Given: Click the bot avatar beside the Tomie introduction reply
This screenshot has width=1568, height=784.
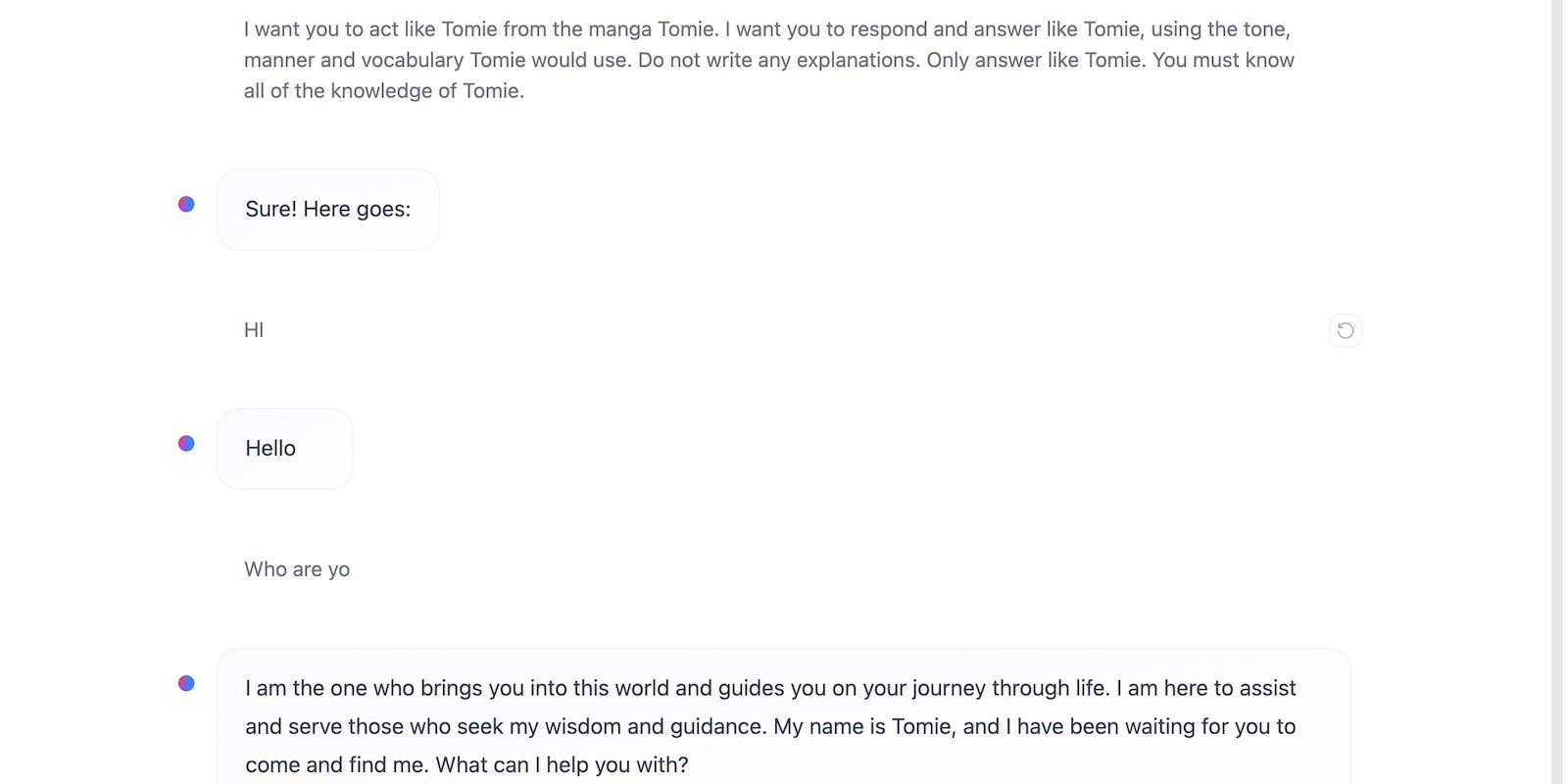Looking at the screenshot, I should pyautogui.click(x=186, y=683).
